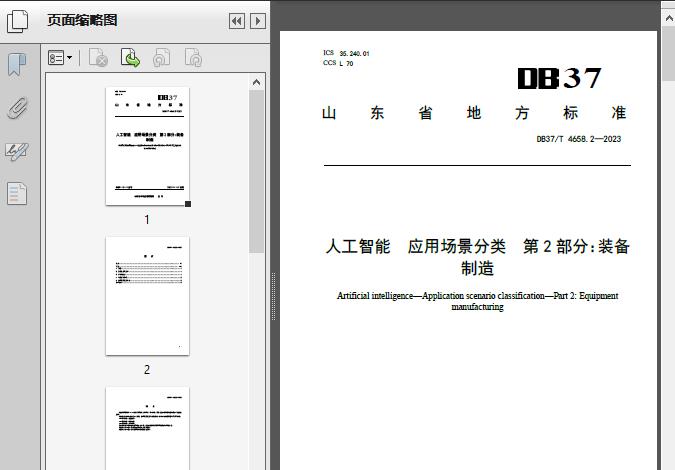Click the delete pages icon

click(98, 59)
